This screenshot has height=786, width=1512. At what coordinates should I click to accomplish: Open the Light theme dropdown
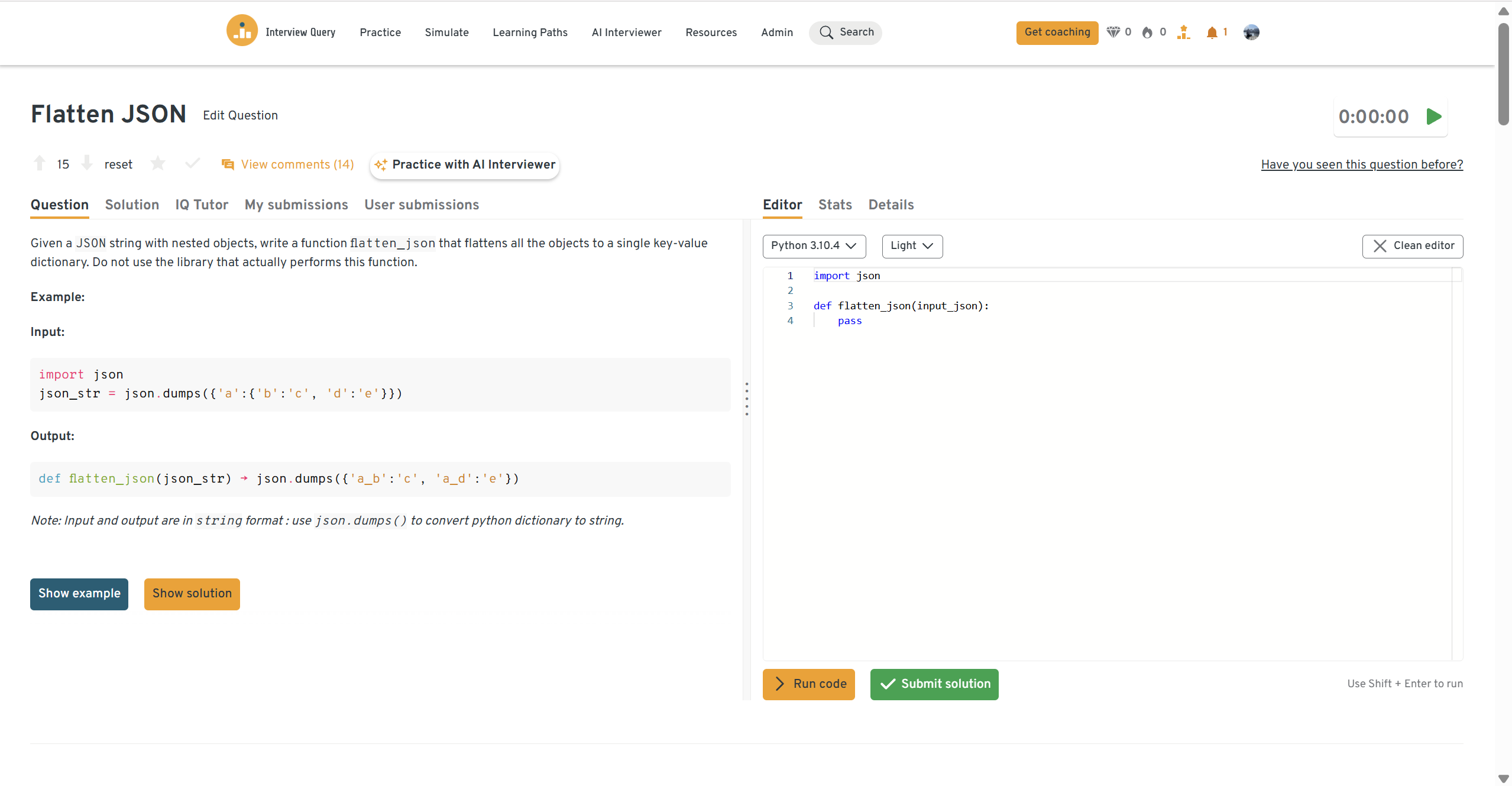(912, 246)
